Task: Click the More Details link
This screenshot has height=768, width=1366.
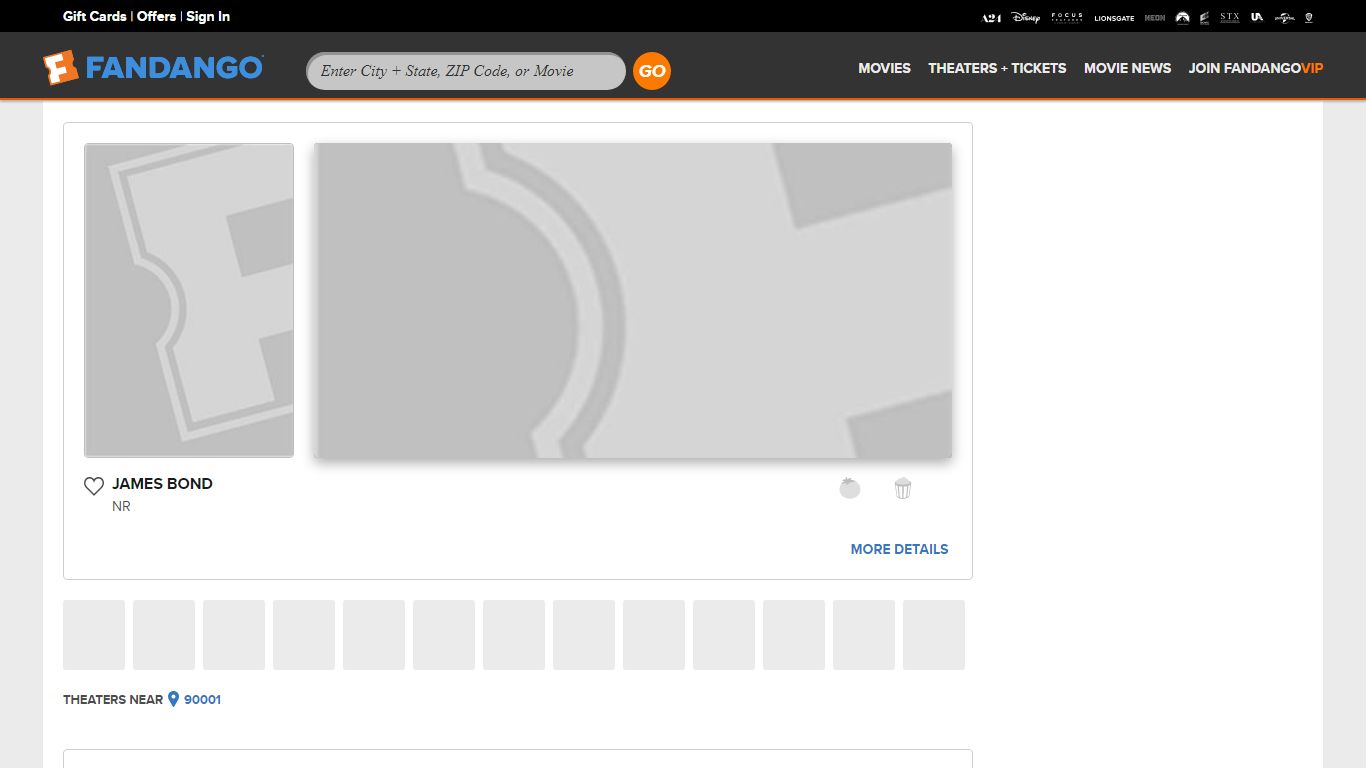Action: [x=899, y=549]
